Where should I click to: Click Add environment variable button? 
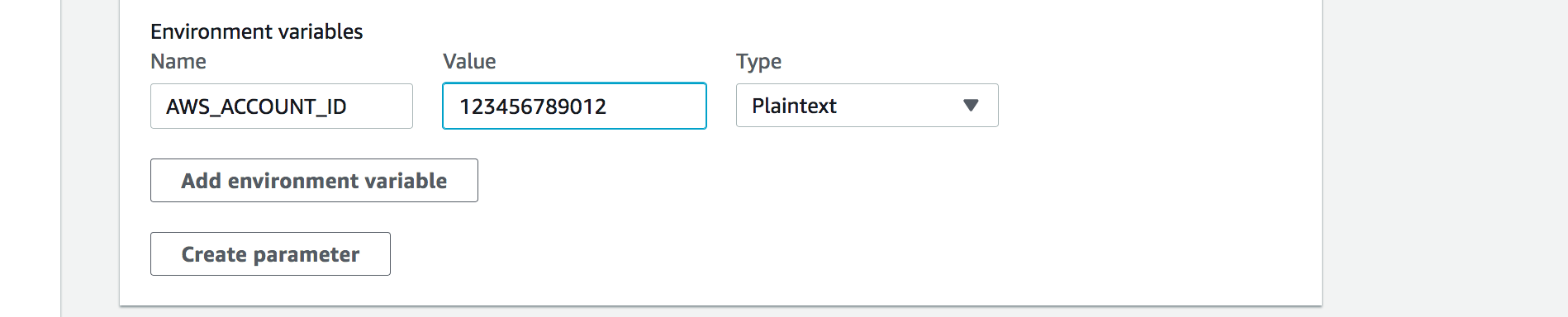tap(314, 180)
